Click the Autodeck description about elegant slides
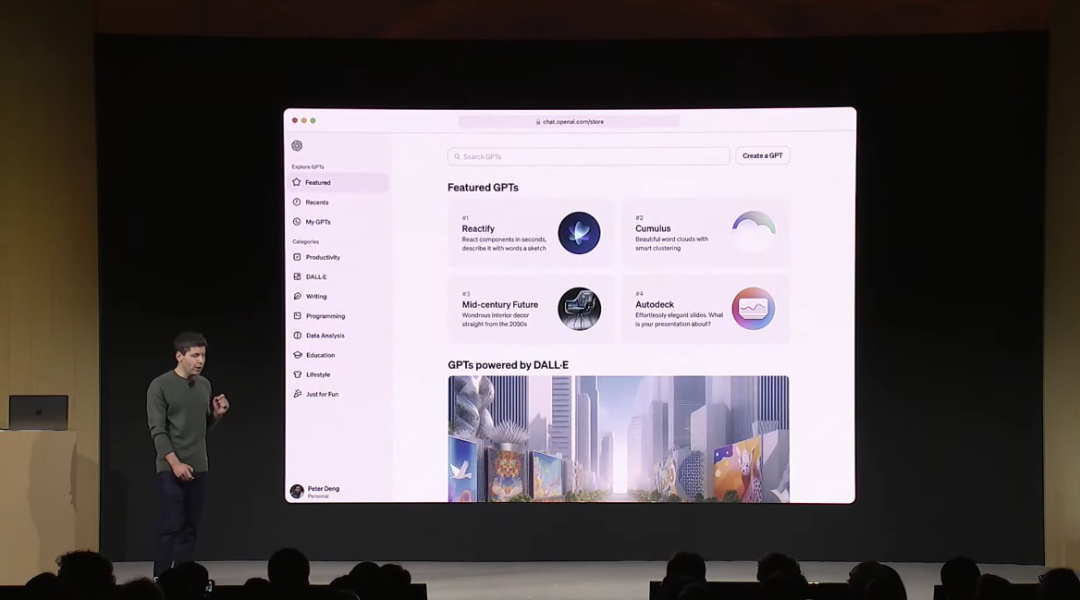 click(679, 320)
